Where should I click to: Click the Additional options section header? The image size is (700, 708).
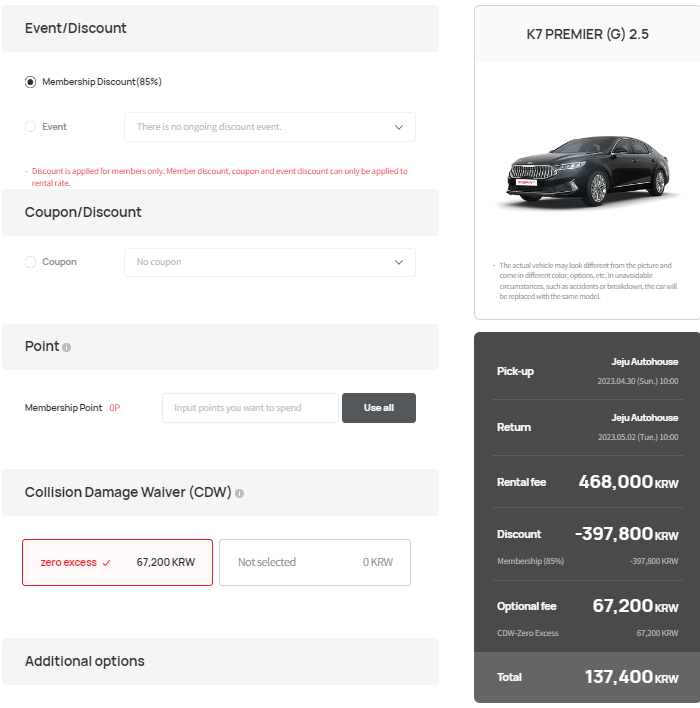click(x=220, y=661)
